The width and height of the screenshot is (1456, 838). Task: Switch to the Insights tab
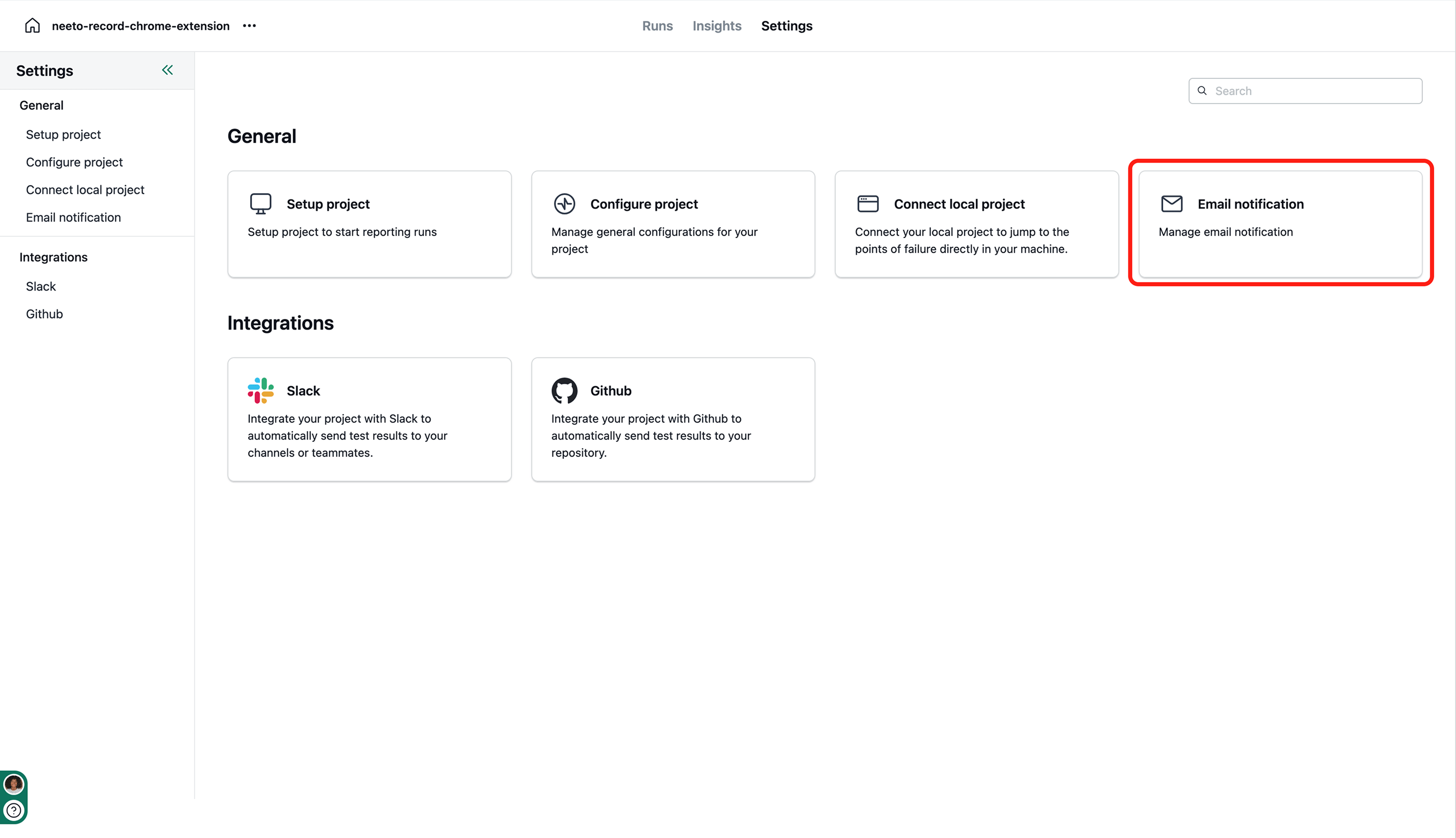[716, 26]
